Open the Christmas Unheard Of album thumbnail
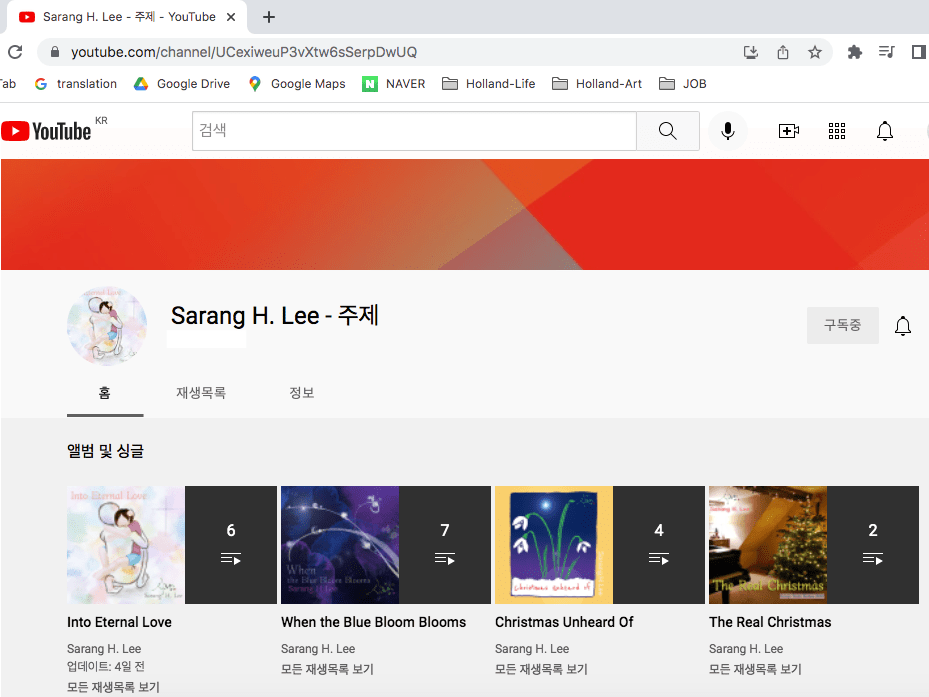929x697 pixels. click(x=553, y=545)
